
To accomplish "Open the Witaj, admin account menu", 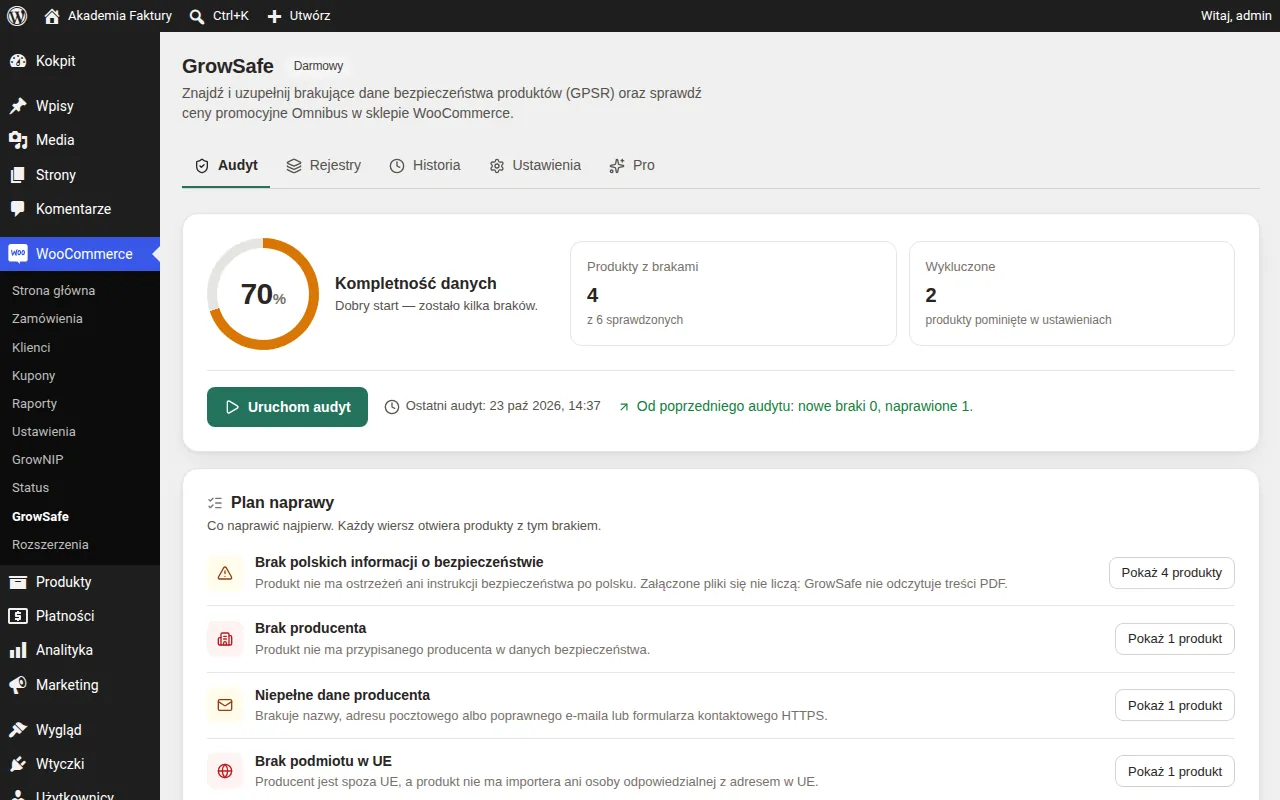I will pyautogui.click(x=1236, y=16).
